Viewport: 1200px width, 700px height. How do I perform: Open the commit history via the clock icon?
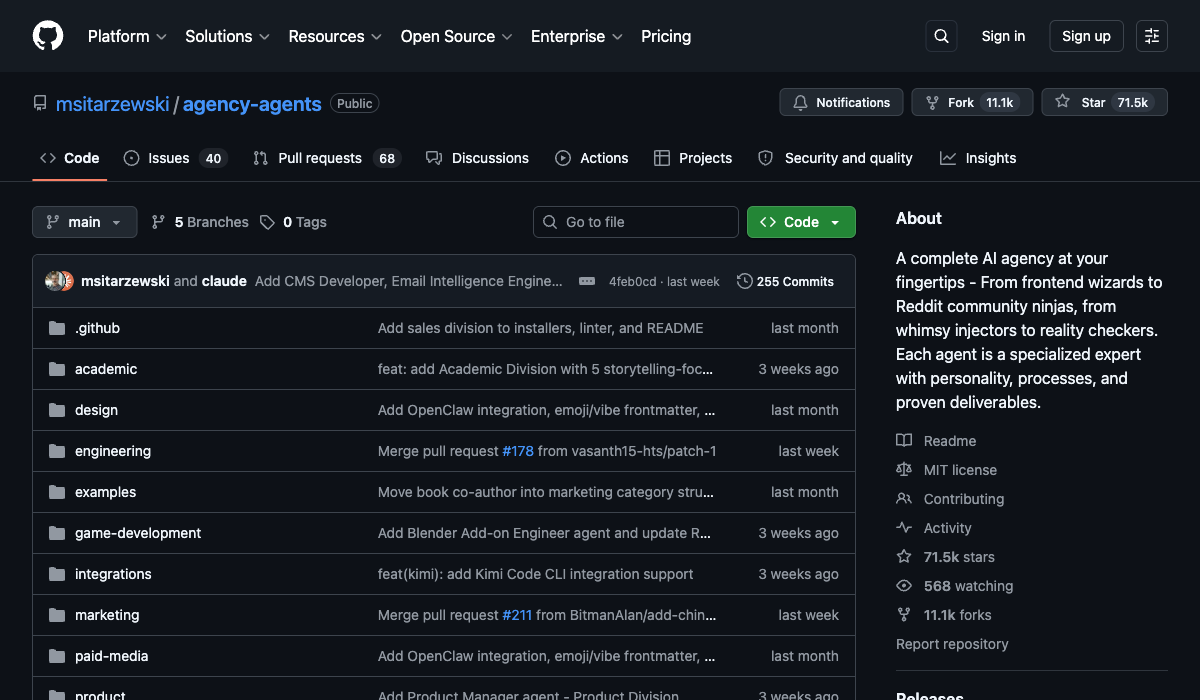click(745, 281)
